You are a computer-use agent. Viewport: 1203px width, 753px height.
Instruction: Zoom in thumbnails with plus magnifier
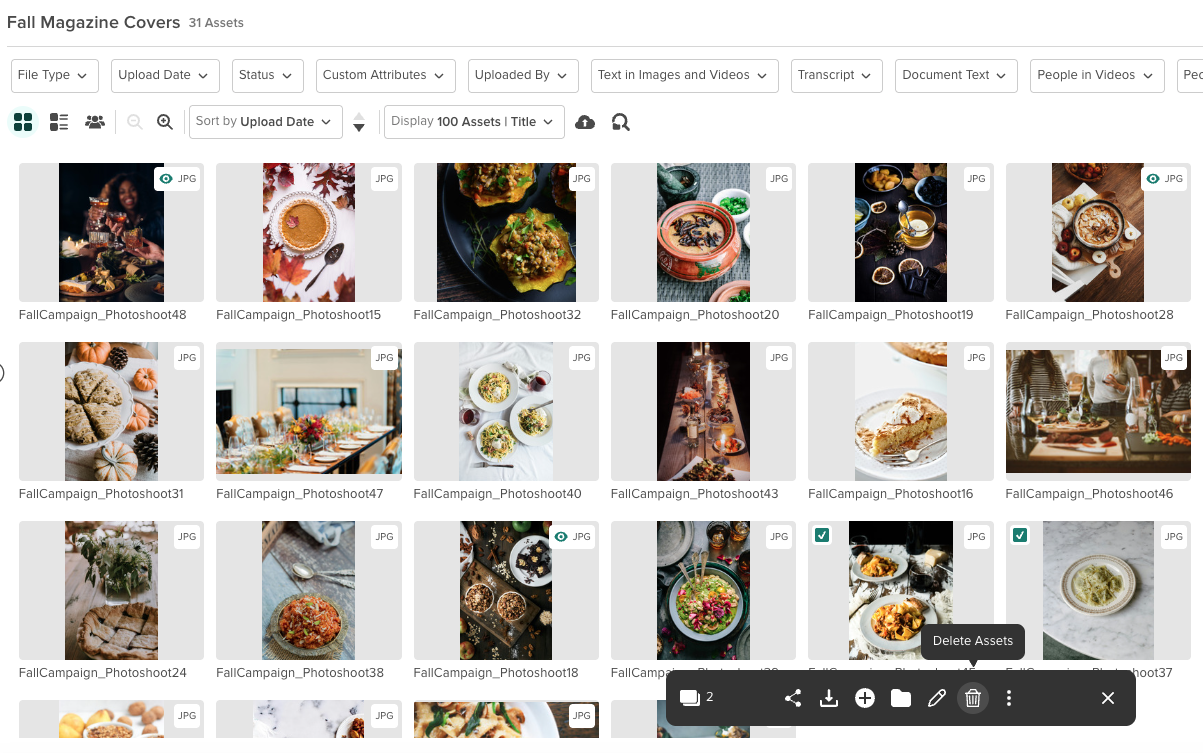[165, 122]
